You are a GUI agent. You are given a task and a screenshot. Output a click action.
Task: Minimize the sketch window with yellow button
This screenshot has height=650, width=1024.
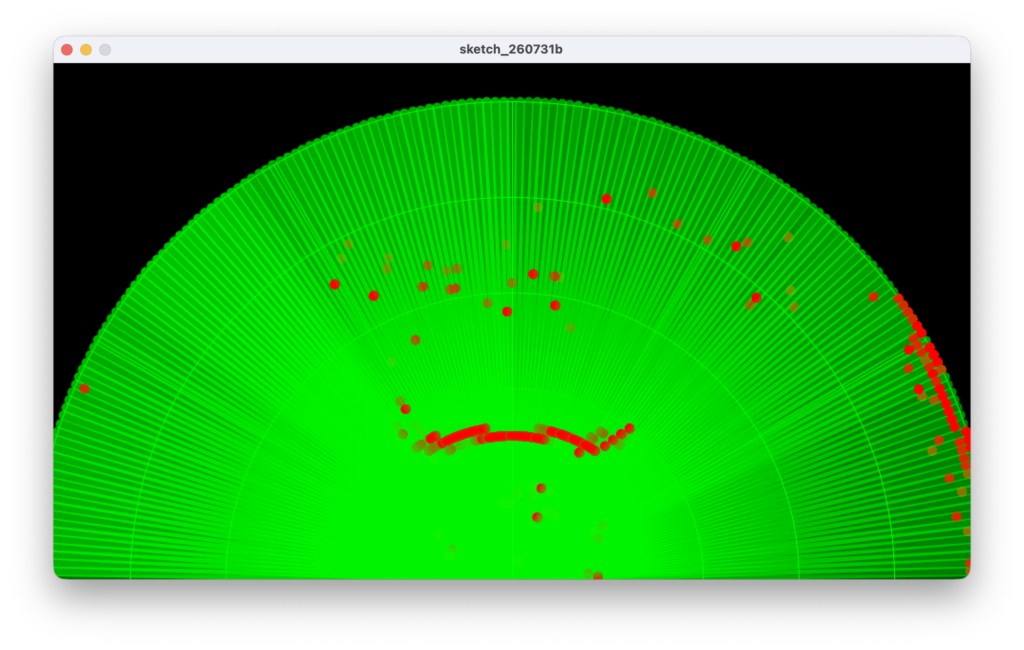[x=86, y=50]
